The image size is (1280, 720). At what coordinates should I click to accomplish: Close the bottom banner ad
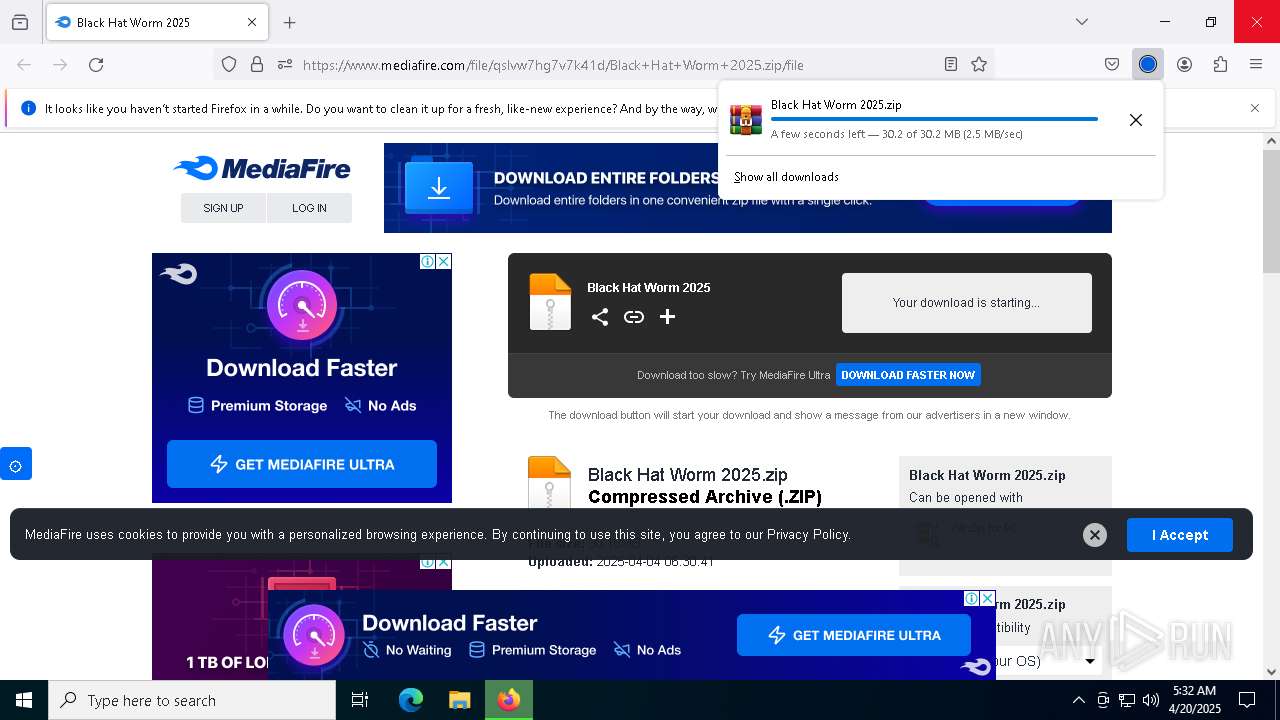[988, 598]
